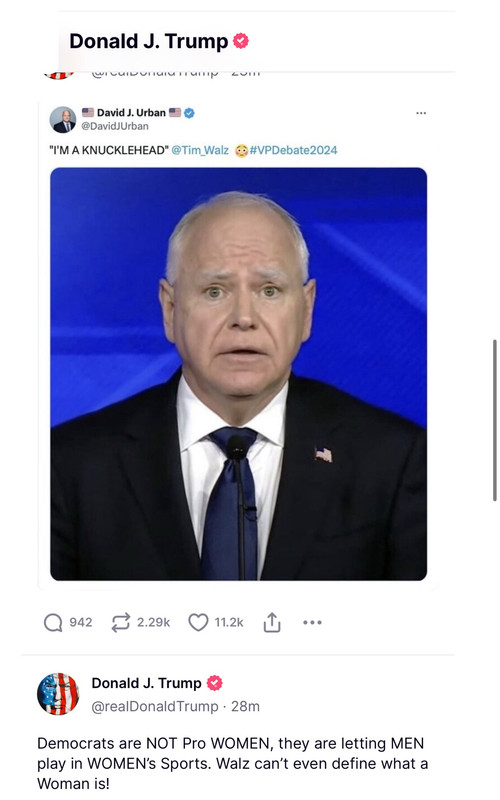Open @realDonaldTrump handle on lower post
The height and width of the screenshot is (800, 500).
point(155,706)
